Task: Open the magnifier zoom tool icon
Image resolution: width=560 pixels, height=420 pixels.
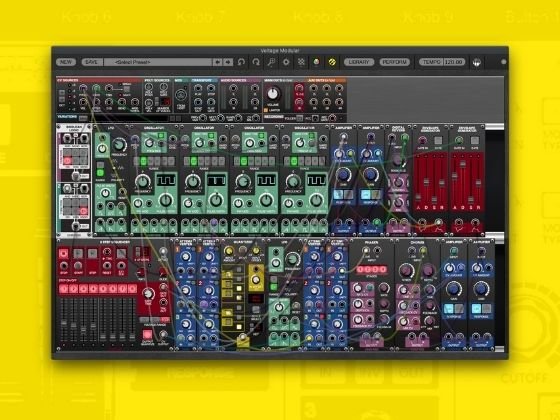Action: pos(271,62)
